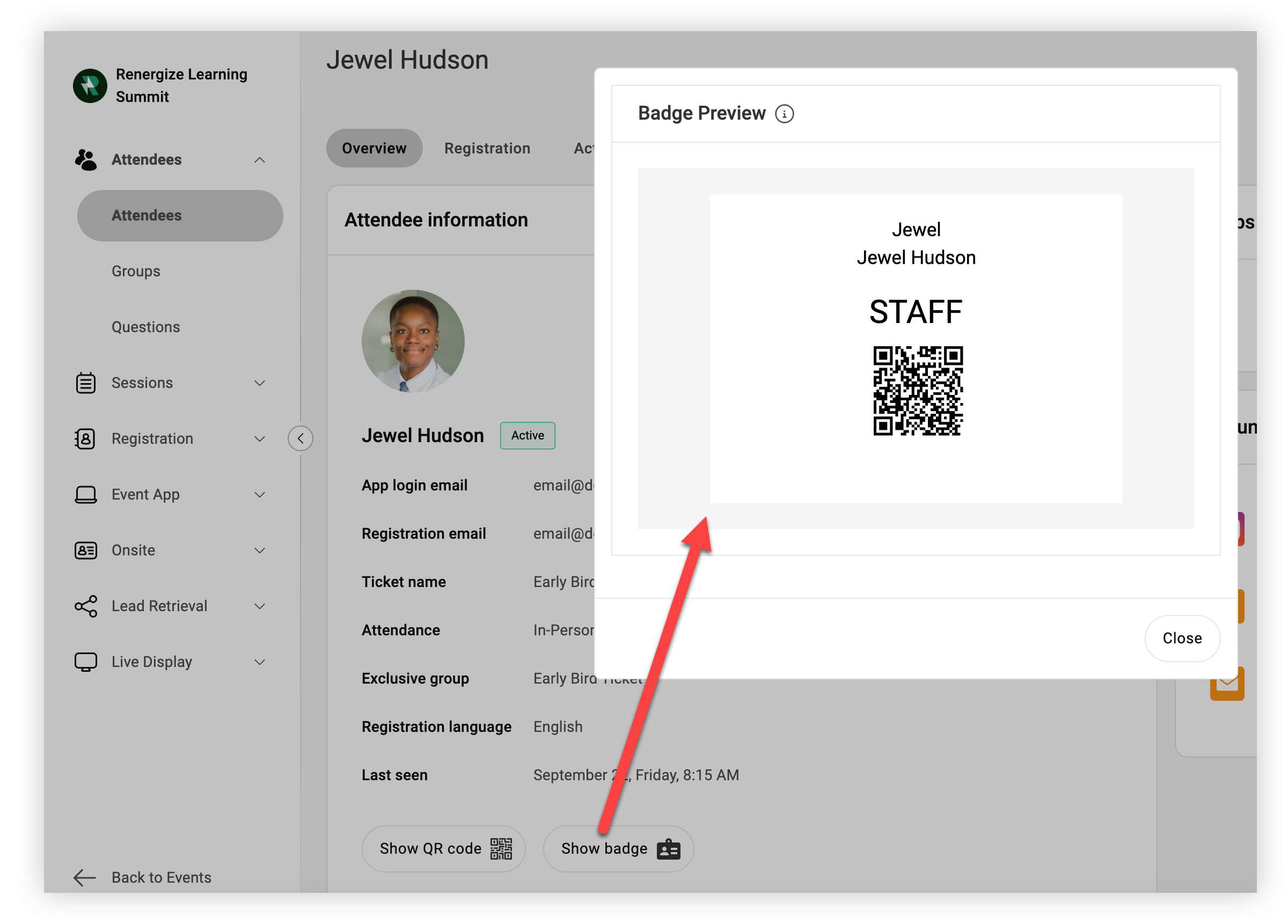Image resolution: width=1288 pixels, height=924 pixels.
Task: Click the Show QR code button
Action: pos(443,848)
